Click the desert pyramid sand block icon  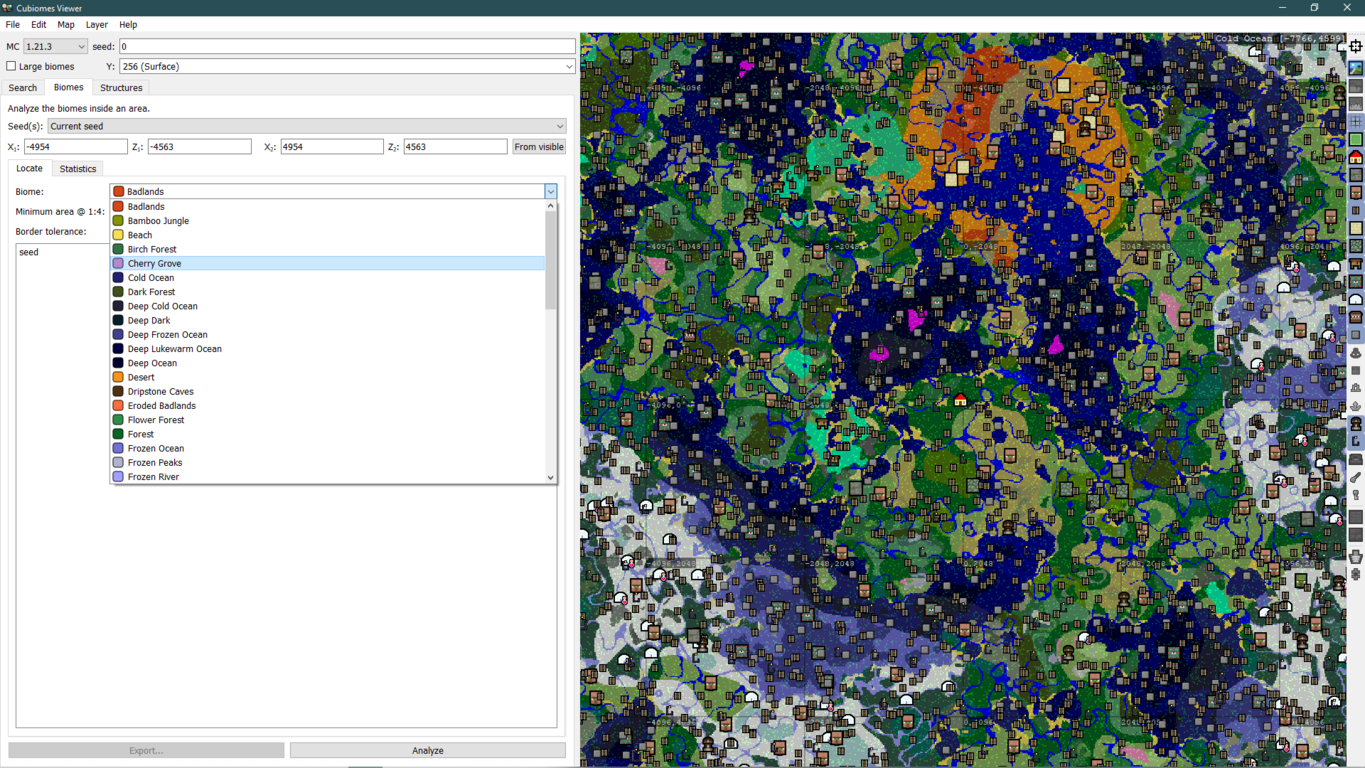(x=1356, y=229)
